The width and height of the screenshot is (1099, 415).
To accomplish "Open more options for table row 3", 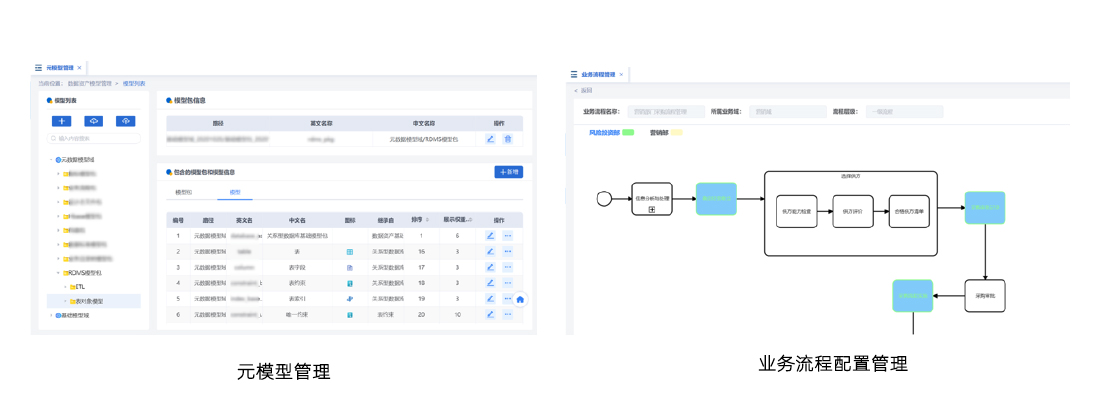I will (x=507, y=268).
